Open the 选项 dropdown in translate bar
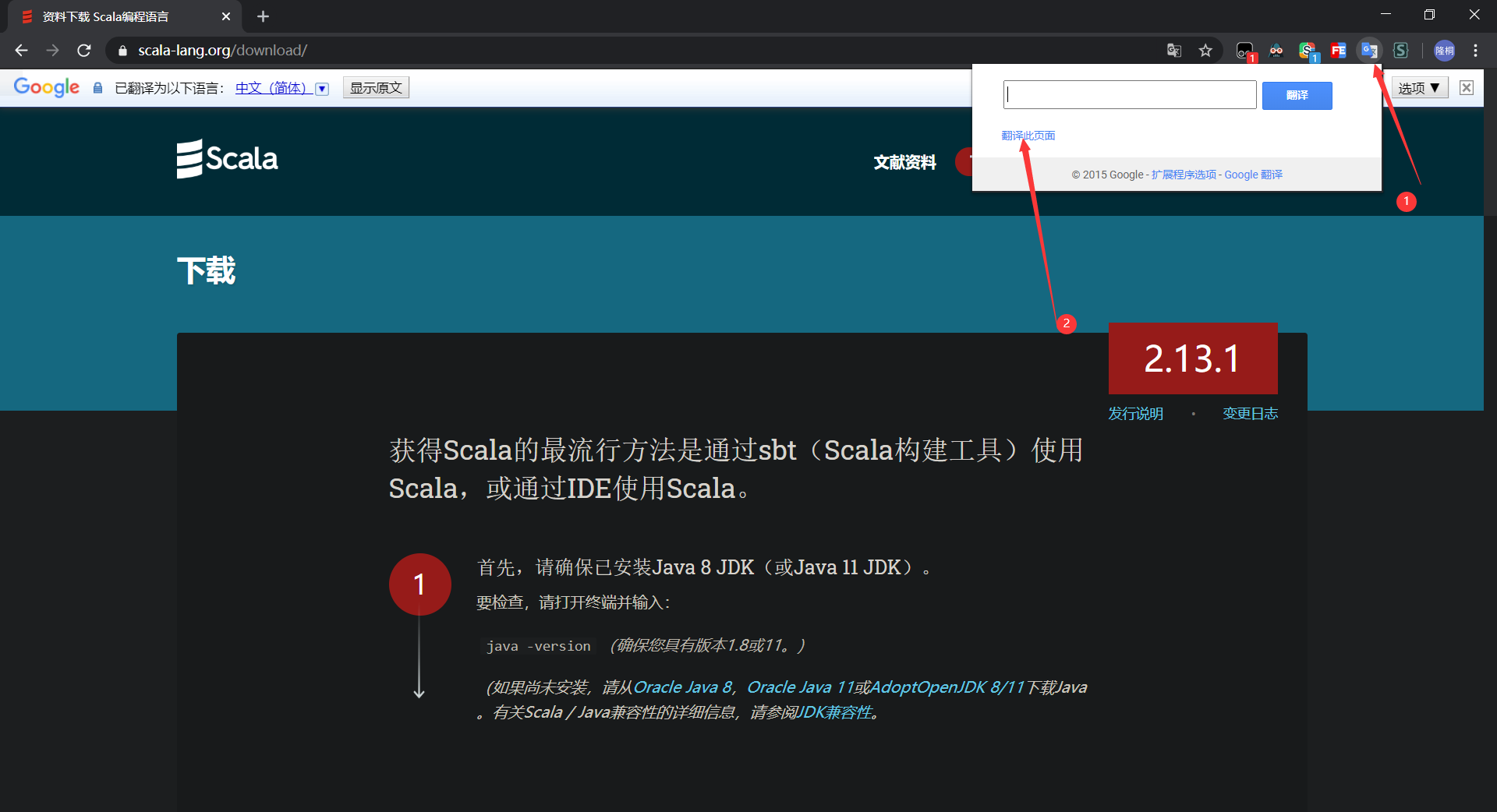The image size is (1497, 812). pos(1419,88)
